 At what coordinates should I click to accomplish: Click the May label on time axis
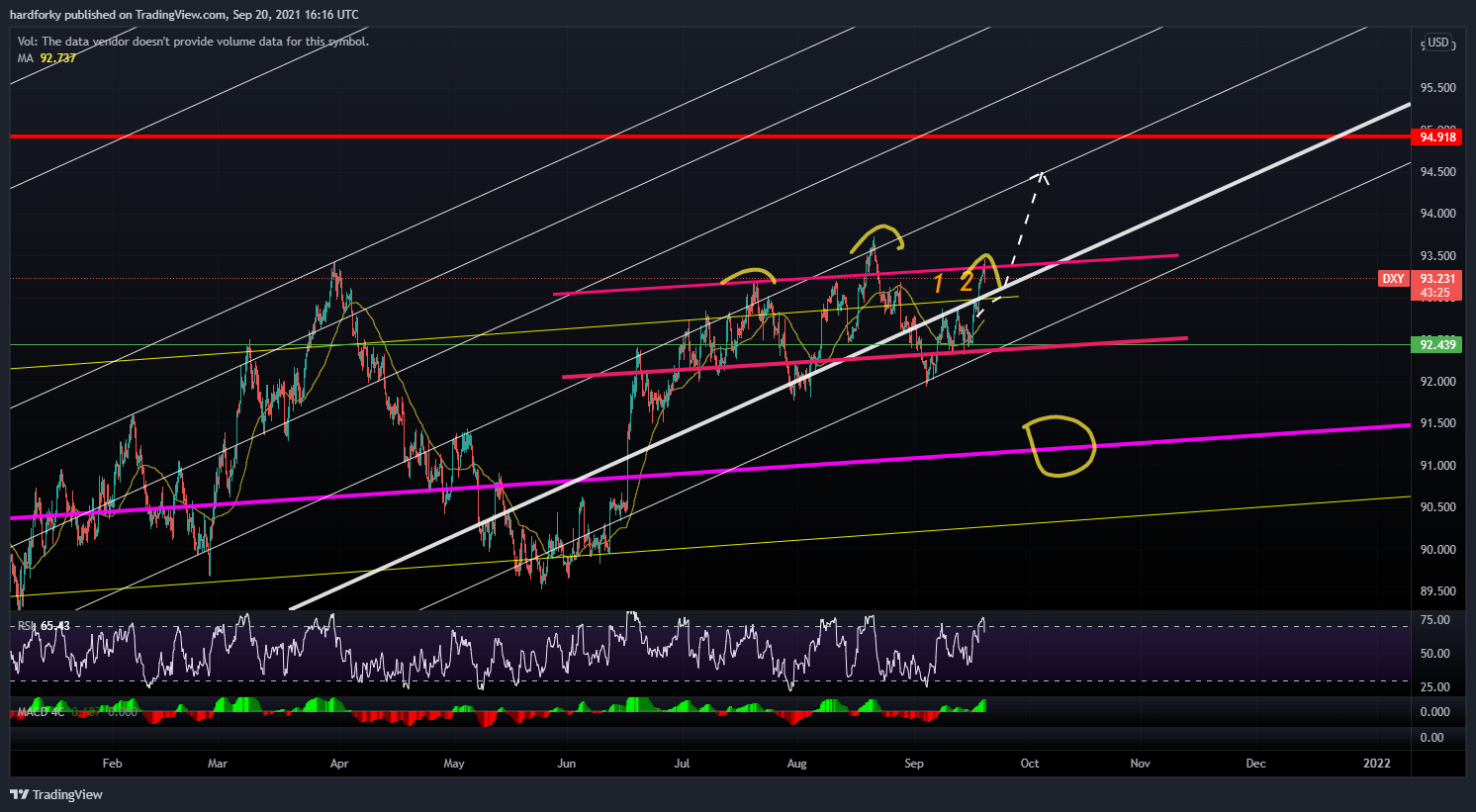click(454, 764)
